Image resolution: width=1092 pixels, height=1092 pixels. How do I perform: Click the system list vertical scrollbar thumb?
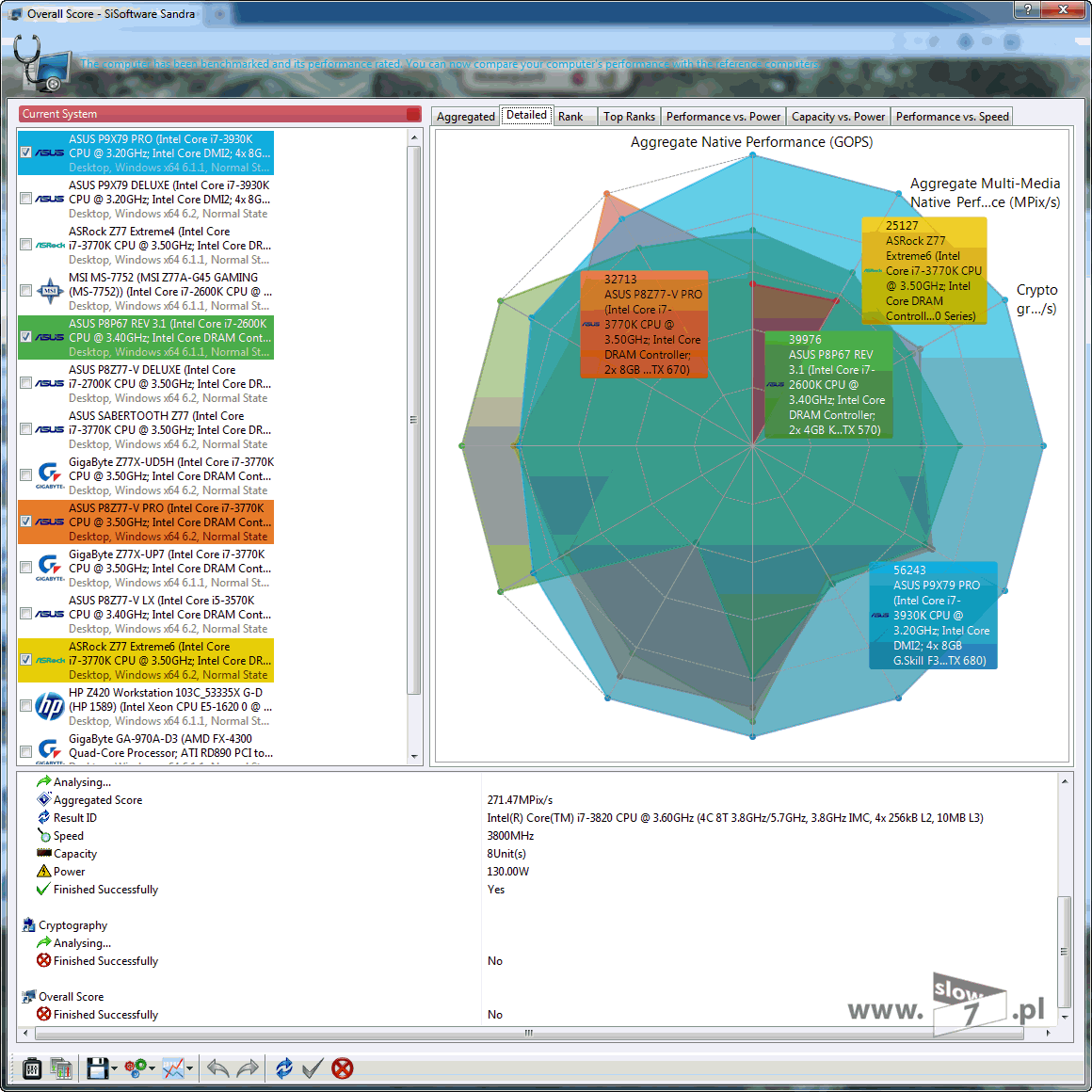click(x=414, y=419)
